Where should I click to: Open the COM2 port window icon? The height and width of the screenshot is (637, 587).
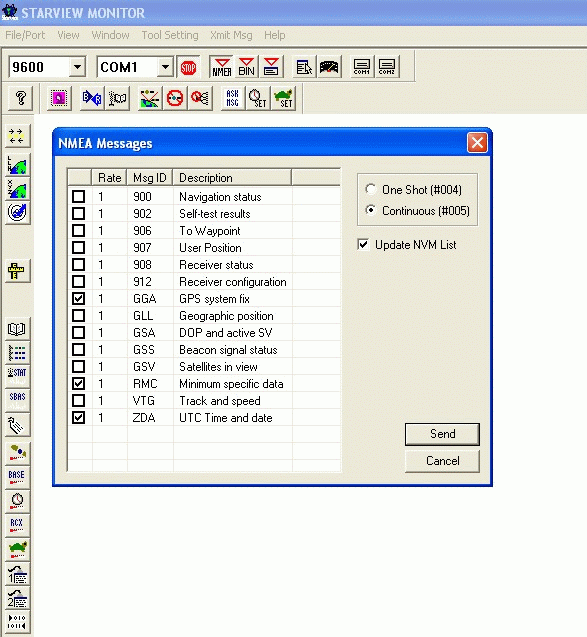tap(387, 67)
